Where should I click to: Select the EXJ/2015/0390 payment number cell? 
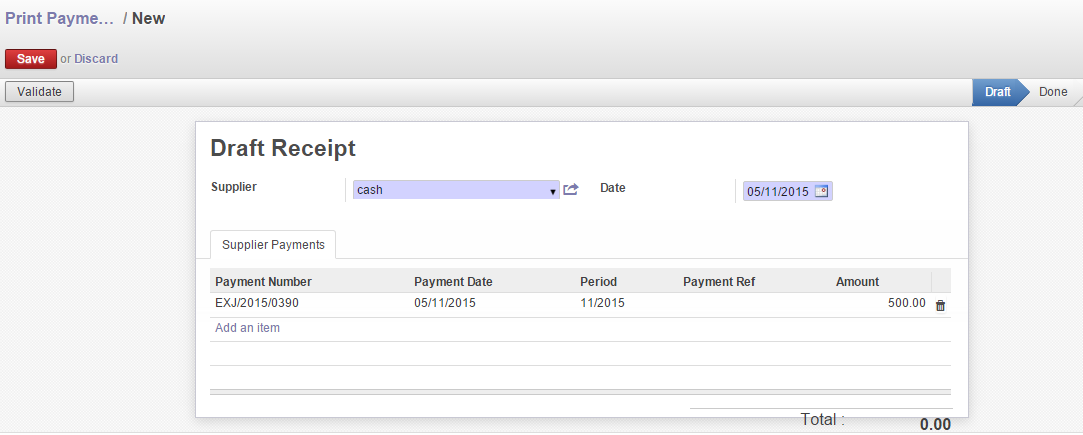pos(257,302)
